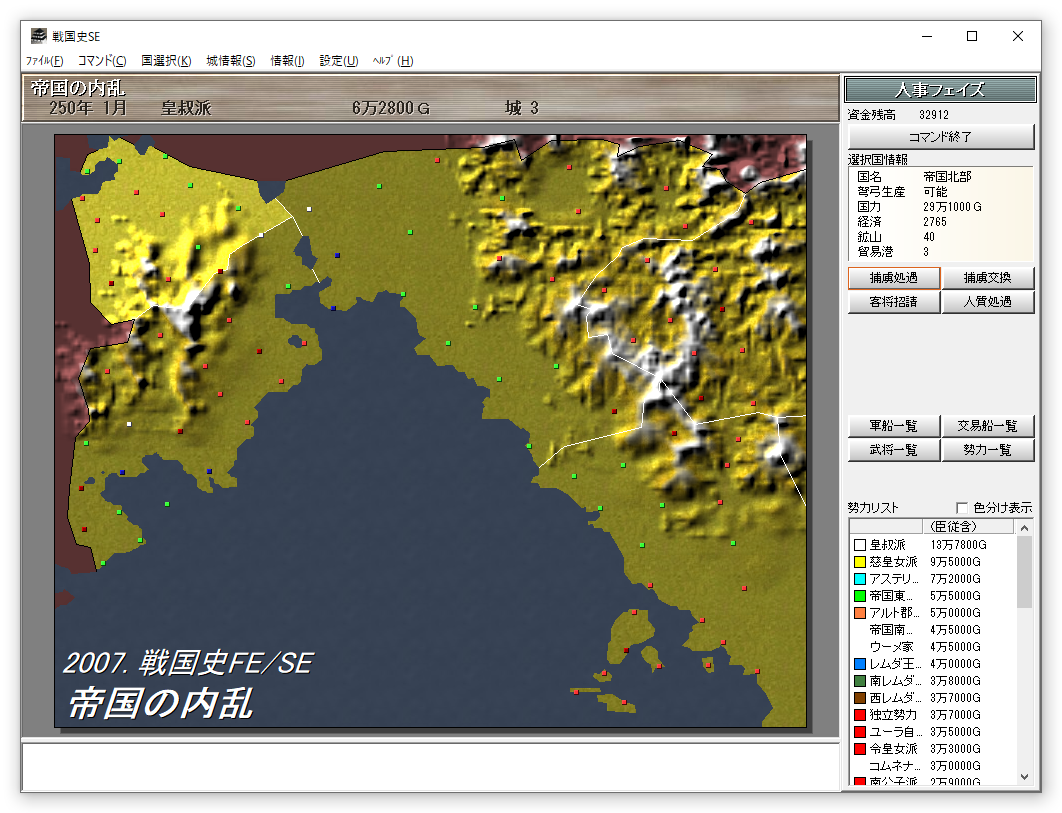The height and width of the screenshot is (813, 1062).
Task: Expand the 城情報(S) menu
Action: pyautogui.click(x=231, y=61)
